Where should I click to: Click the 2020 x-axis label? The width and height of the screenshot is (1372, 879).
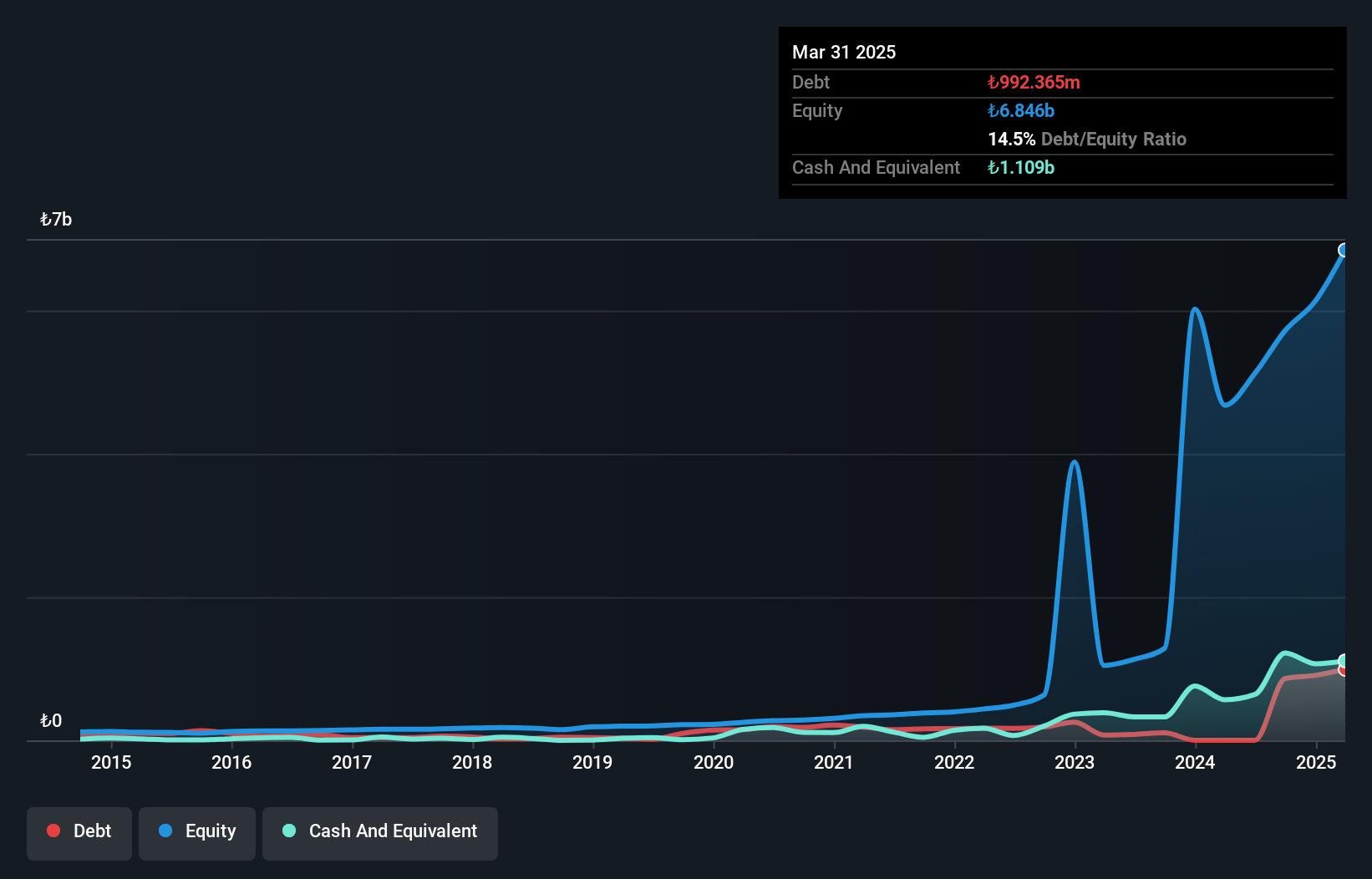pyautogui.click(x=714, y=762)
